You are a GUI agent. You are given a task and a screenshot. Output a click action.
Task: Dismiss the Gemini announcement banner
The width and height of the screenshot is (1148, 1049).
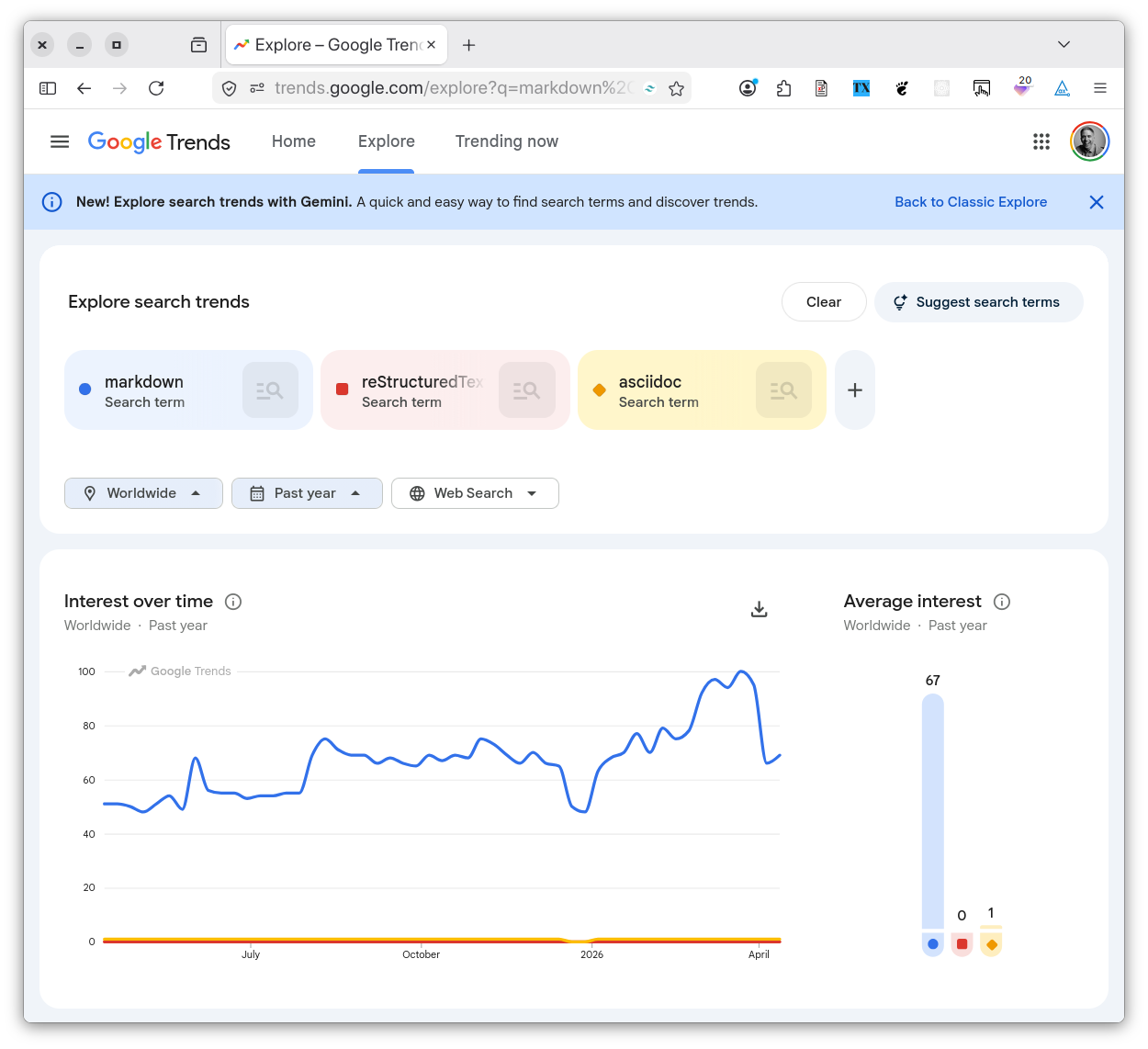coord(1096,201)
